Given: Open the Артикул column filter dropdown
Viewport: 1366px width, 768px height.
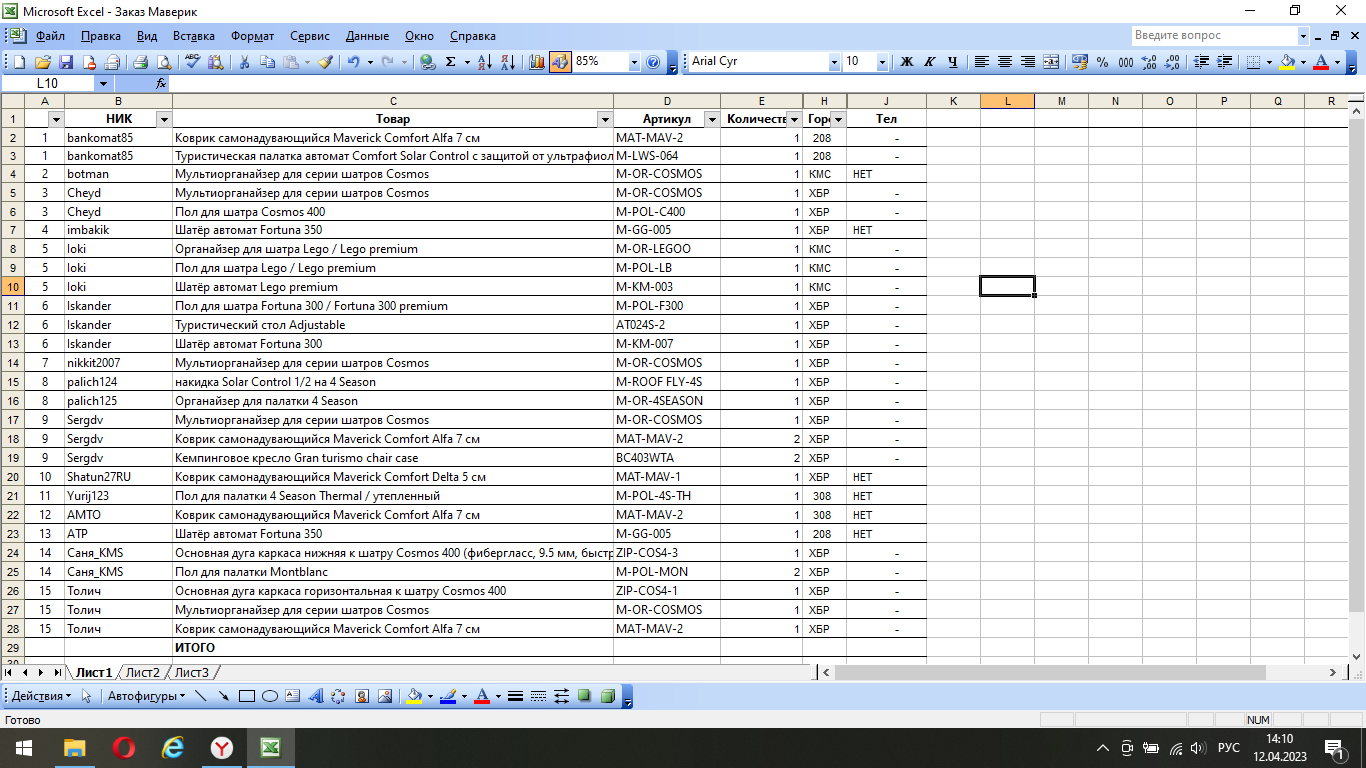Looking at the screenshot, I should pos(711,120).
